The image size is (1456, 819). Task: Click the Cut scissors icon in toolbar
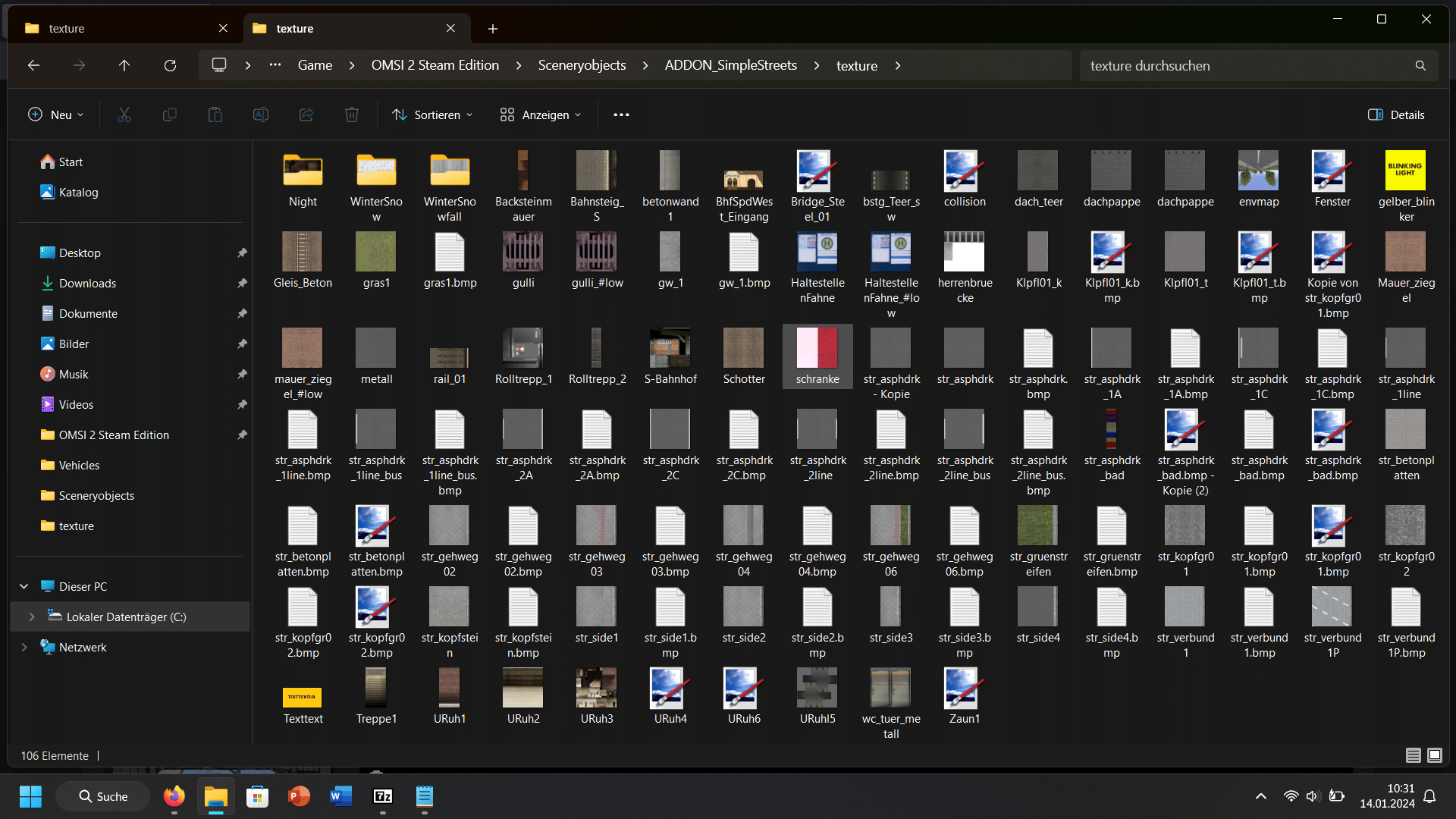(x=124, y=115)
